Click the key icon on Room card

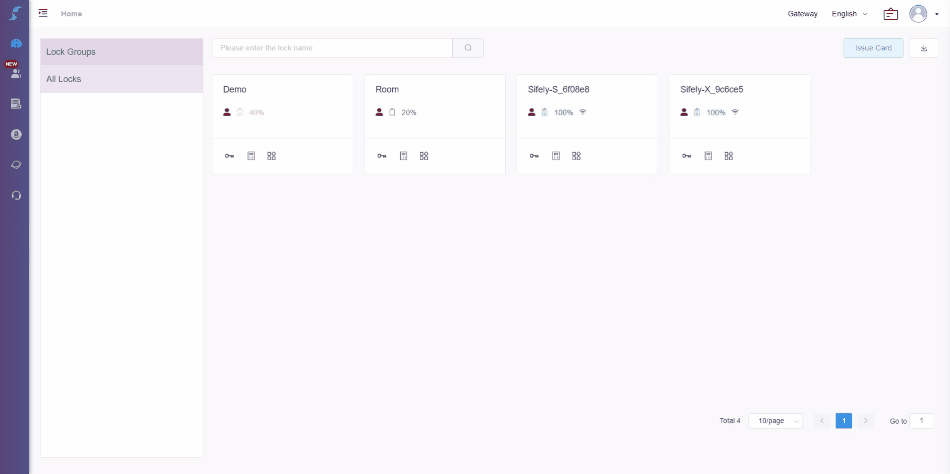382,156
